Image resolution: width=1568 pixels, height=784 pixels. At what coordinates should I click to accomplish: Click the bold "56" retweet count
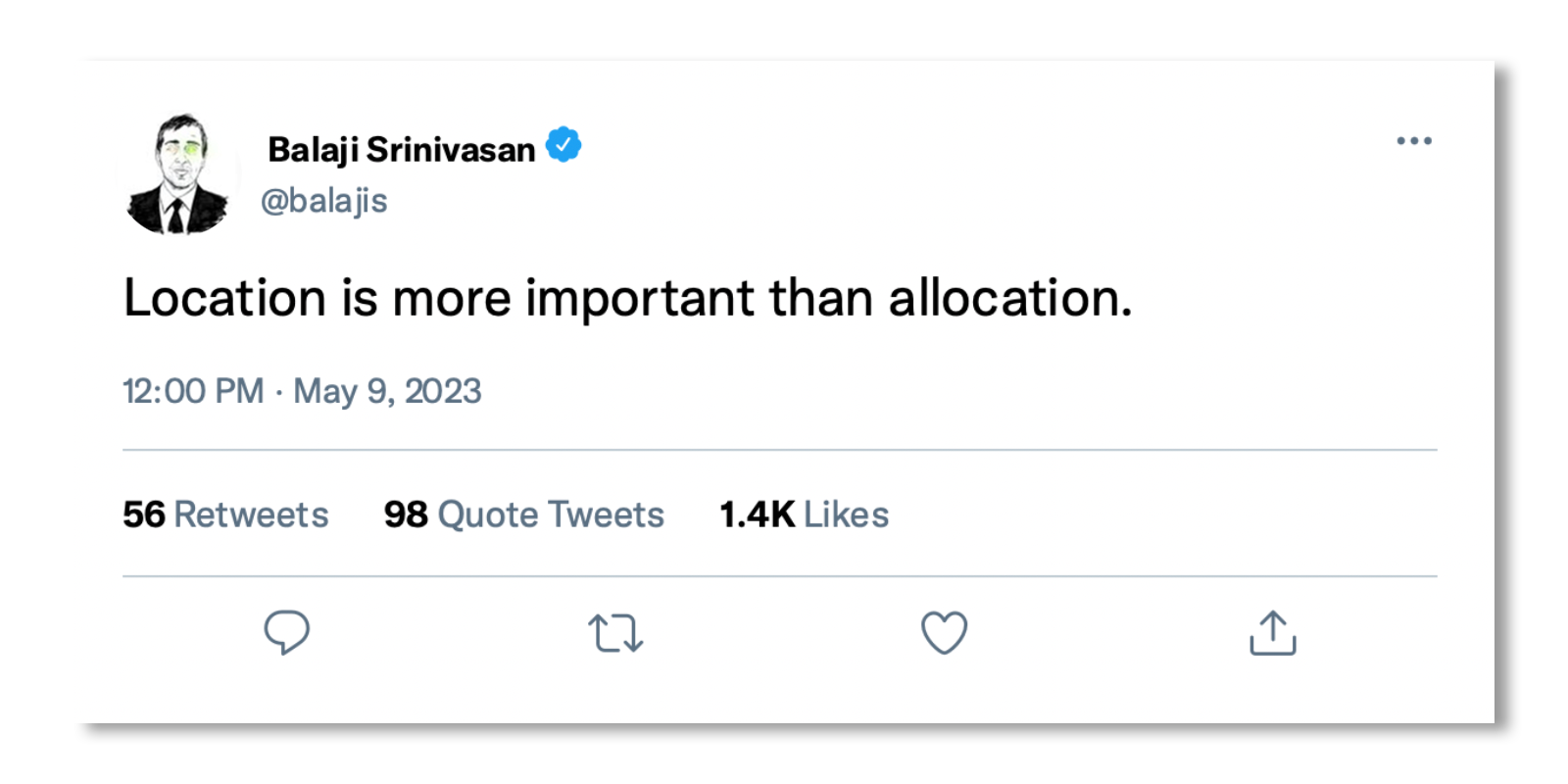[144, 514]
